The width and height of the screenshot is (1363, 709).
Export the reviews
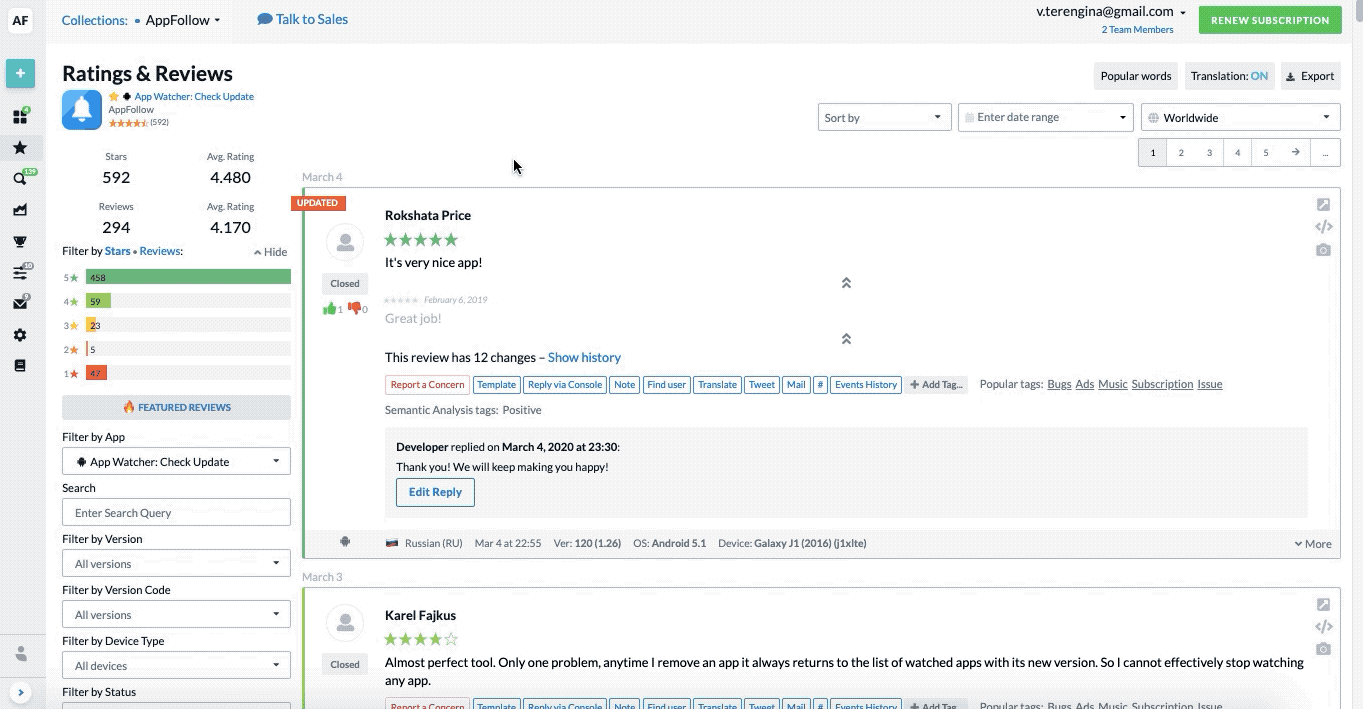click(1310, 76)
